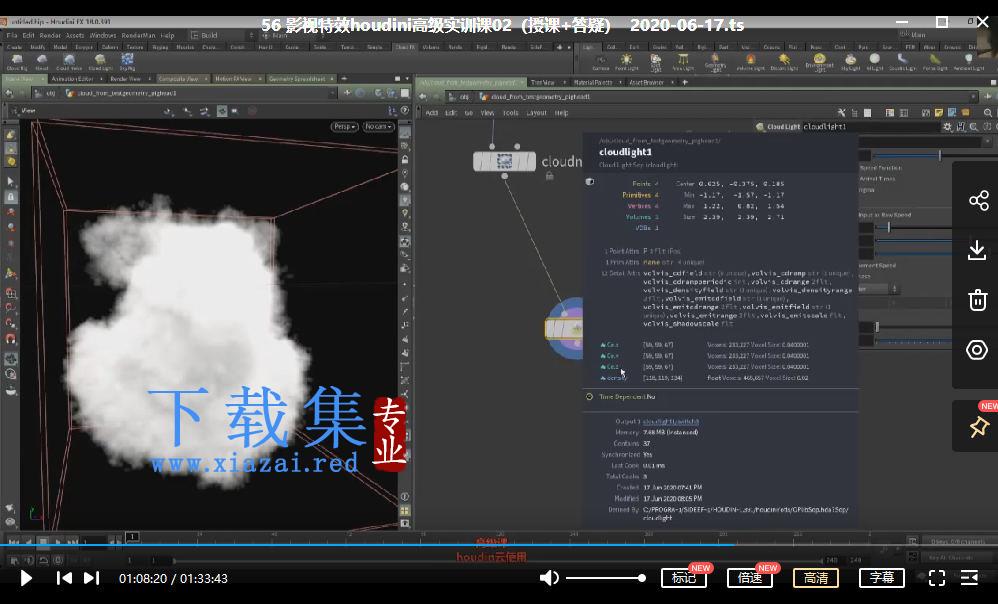Select the Cloud Noise shelf tool
Screen dimensions: 998x604
click(69, 62)
